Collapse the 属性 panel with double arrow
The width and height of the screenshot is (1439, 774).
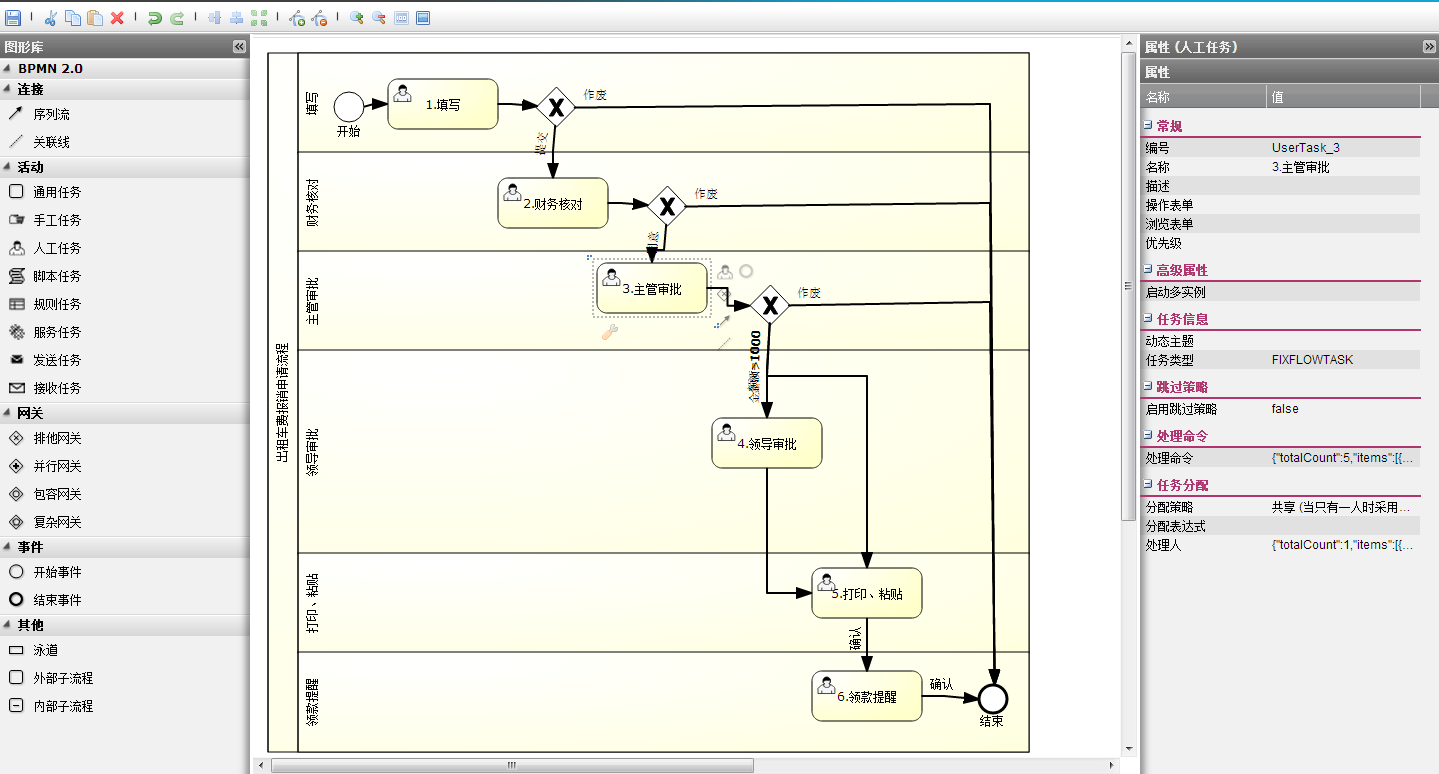(x=1429, y=47)
